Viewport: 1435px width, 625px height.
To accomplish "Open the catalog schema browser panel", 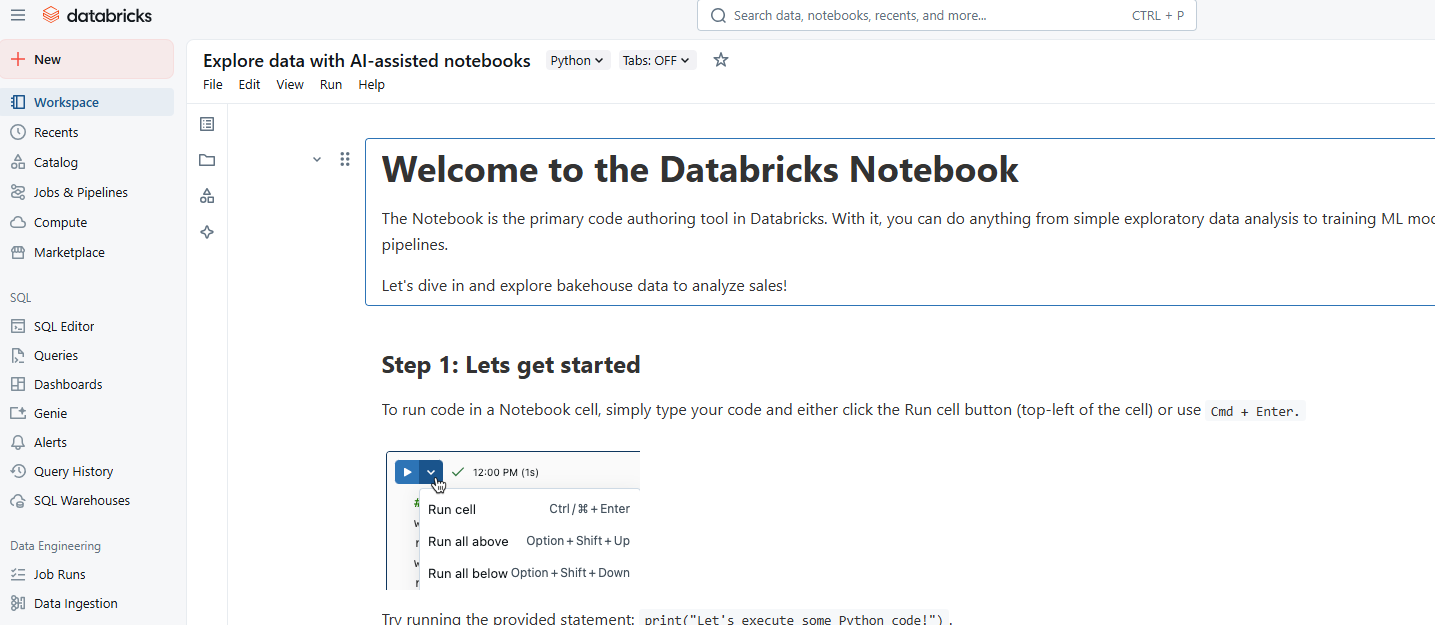I will [x=207, y=196].
